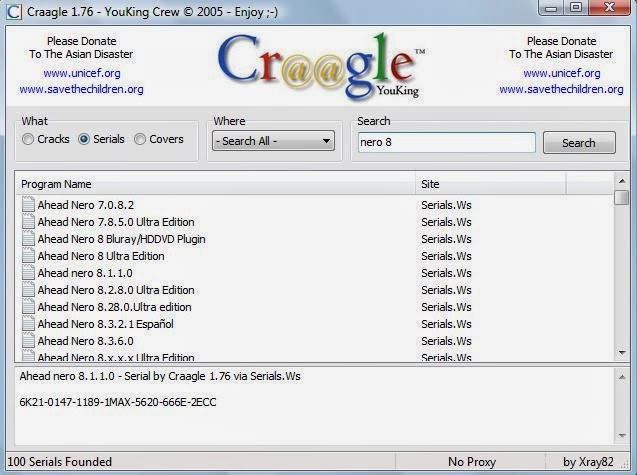Click the serial key 6K21-0147-1189-1MAX text

[118, 402]
